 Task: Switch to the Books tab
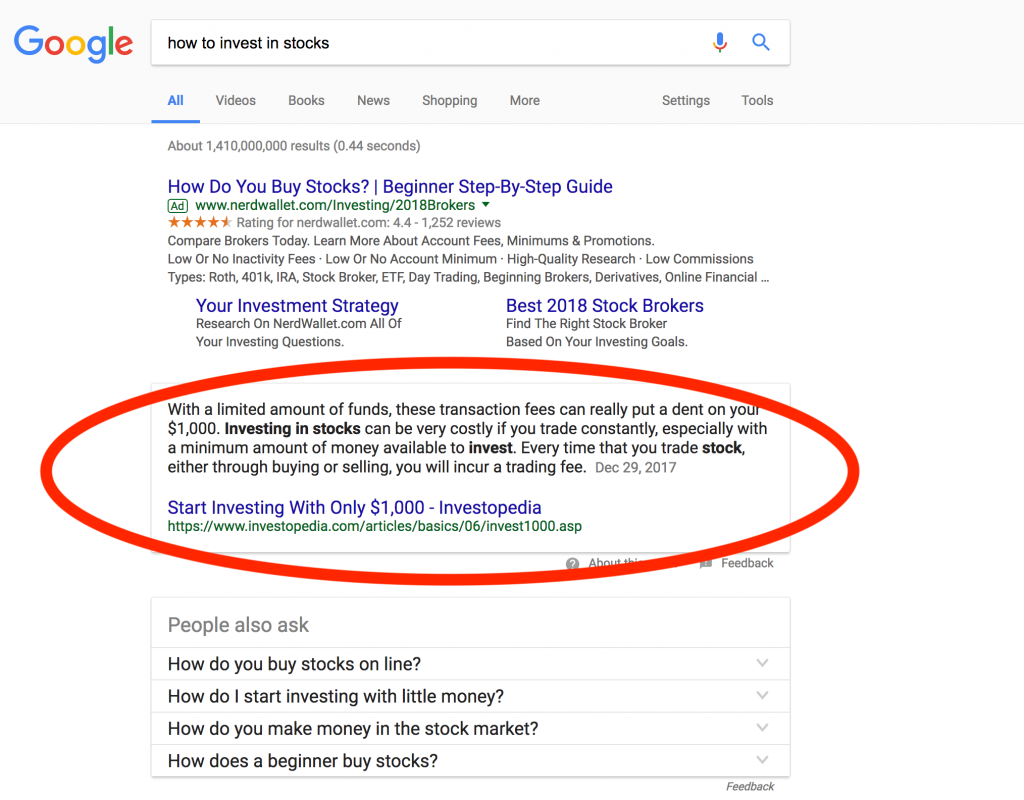click(x=306, y=101)
